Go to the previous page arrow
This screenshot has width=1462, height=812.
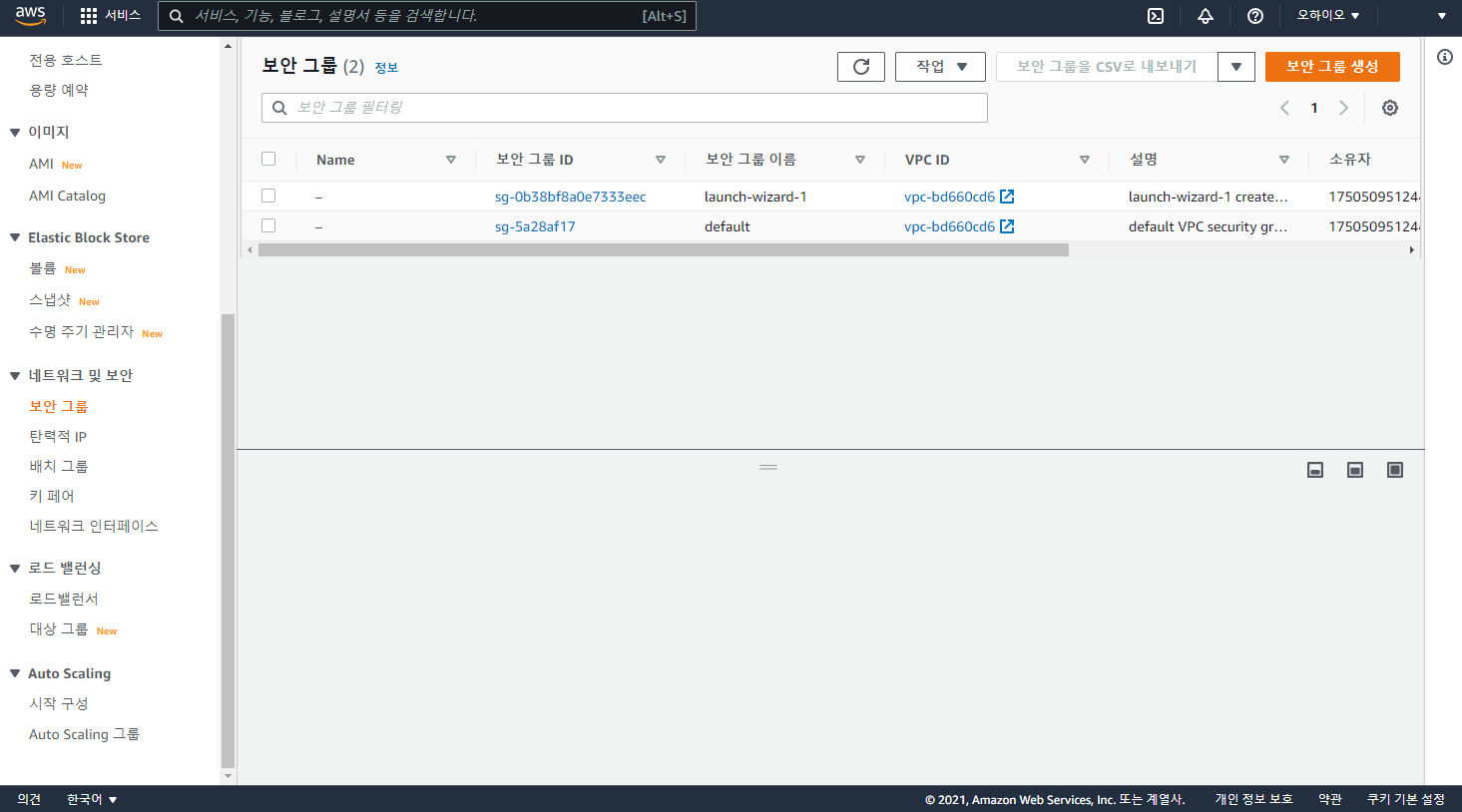tap(1284, 108)
